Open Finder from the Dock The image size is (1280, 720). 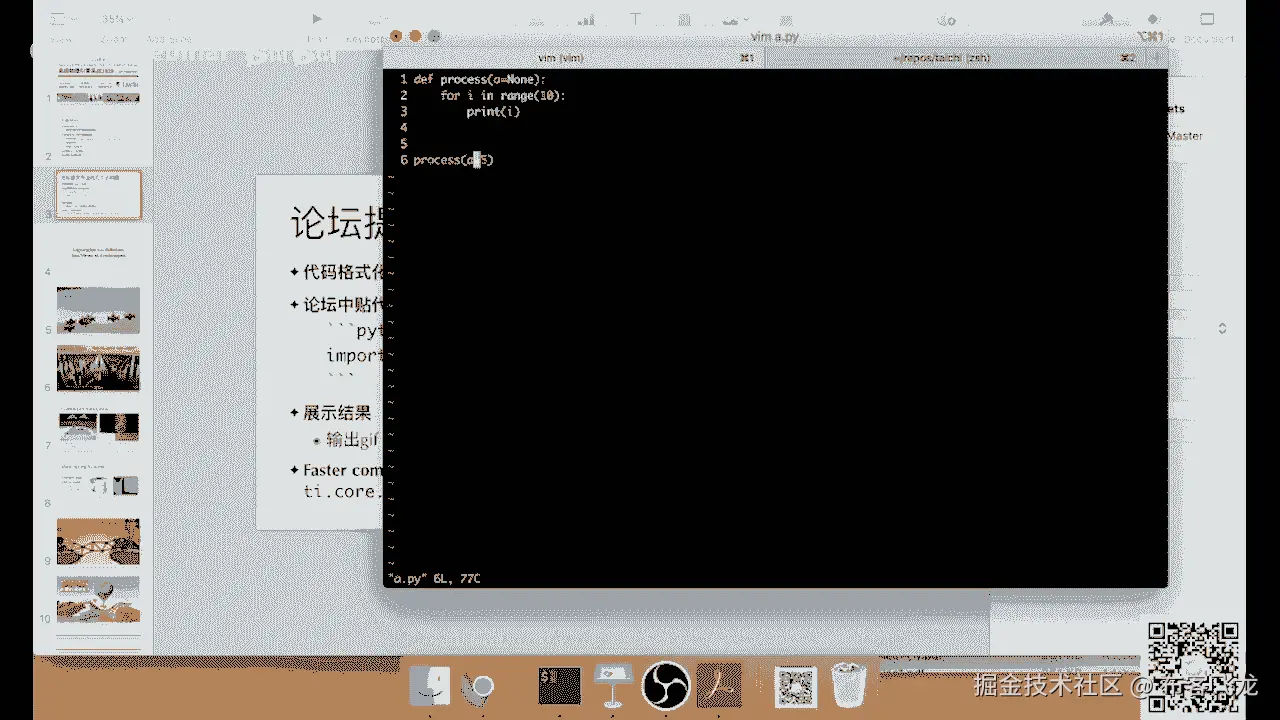431,687
